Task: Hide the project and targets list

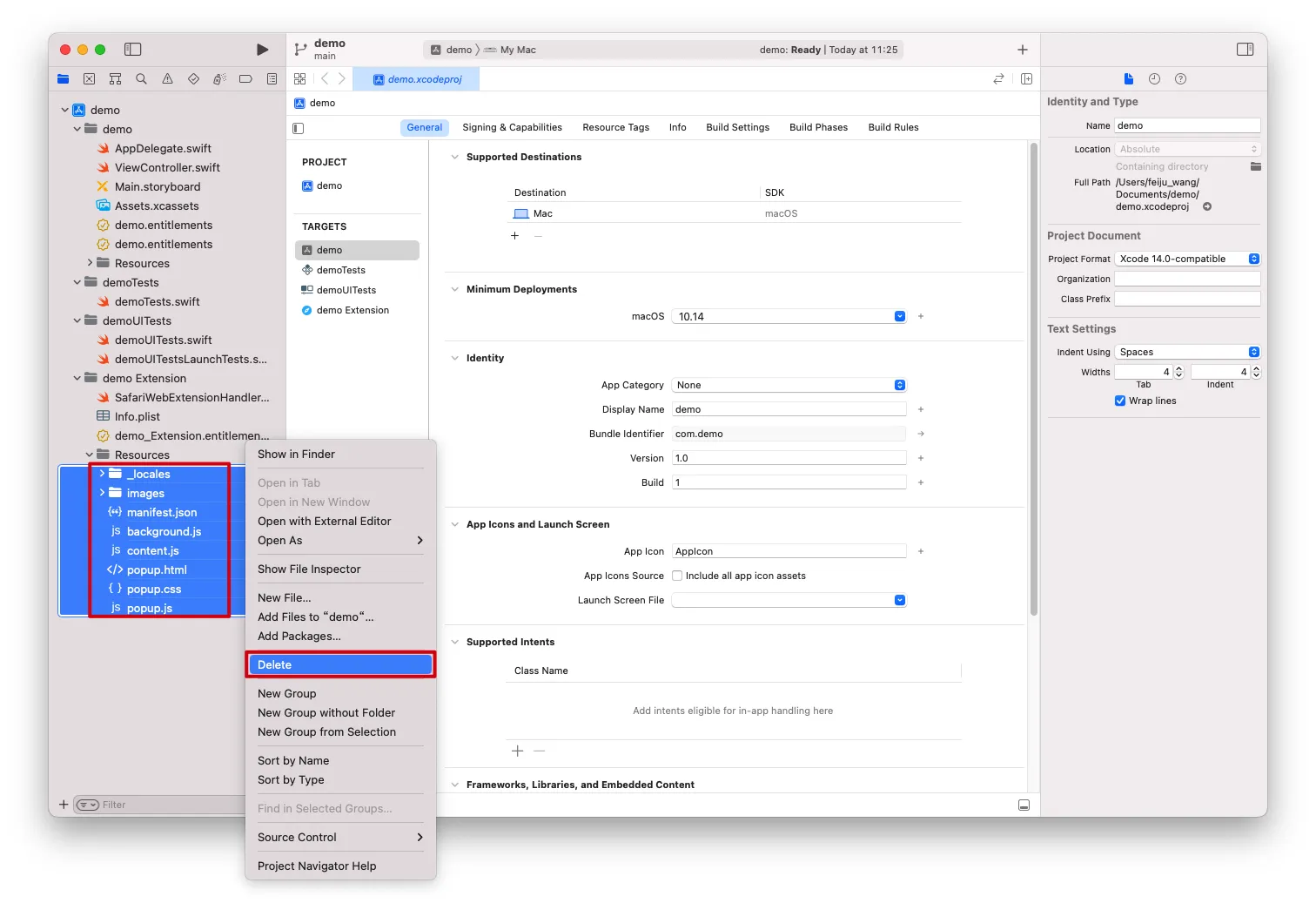Action: click(299, 128)
